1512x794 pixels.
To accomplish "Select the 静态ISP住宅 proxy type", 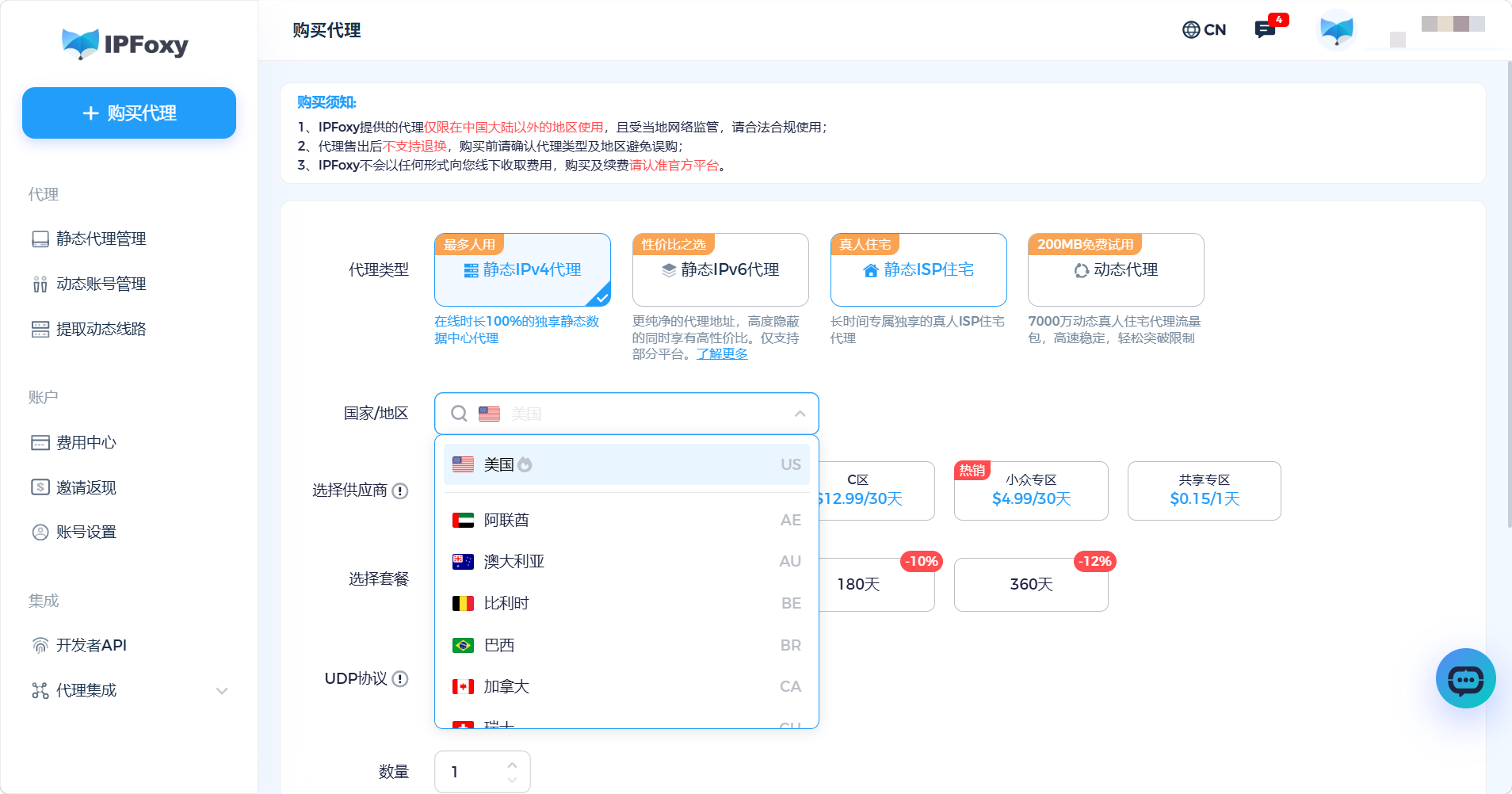I will tap(918, 269).
